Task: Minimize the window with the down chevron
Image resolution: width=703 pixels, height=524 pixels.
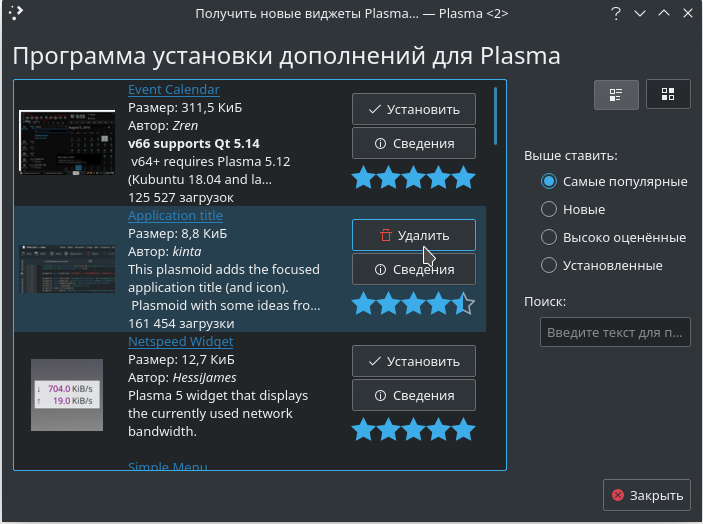Action: tap(640, 13)
